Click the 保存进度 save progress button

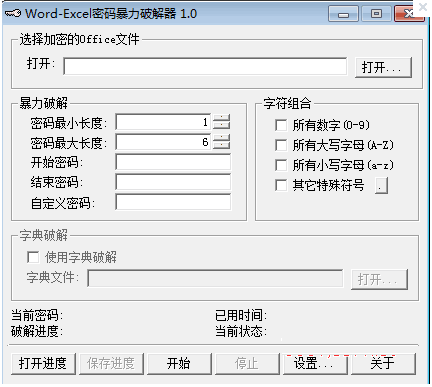coord(111,363)
